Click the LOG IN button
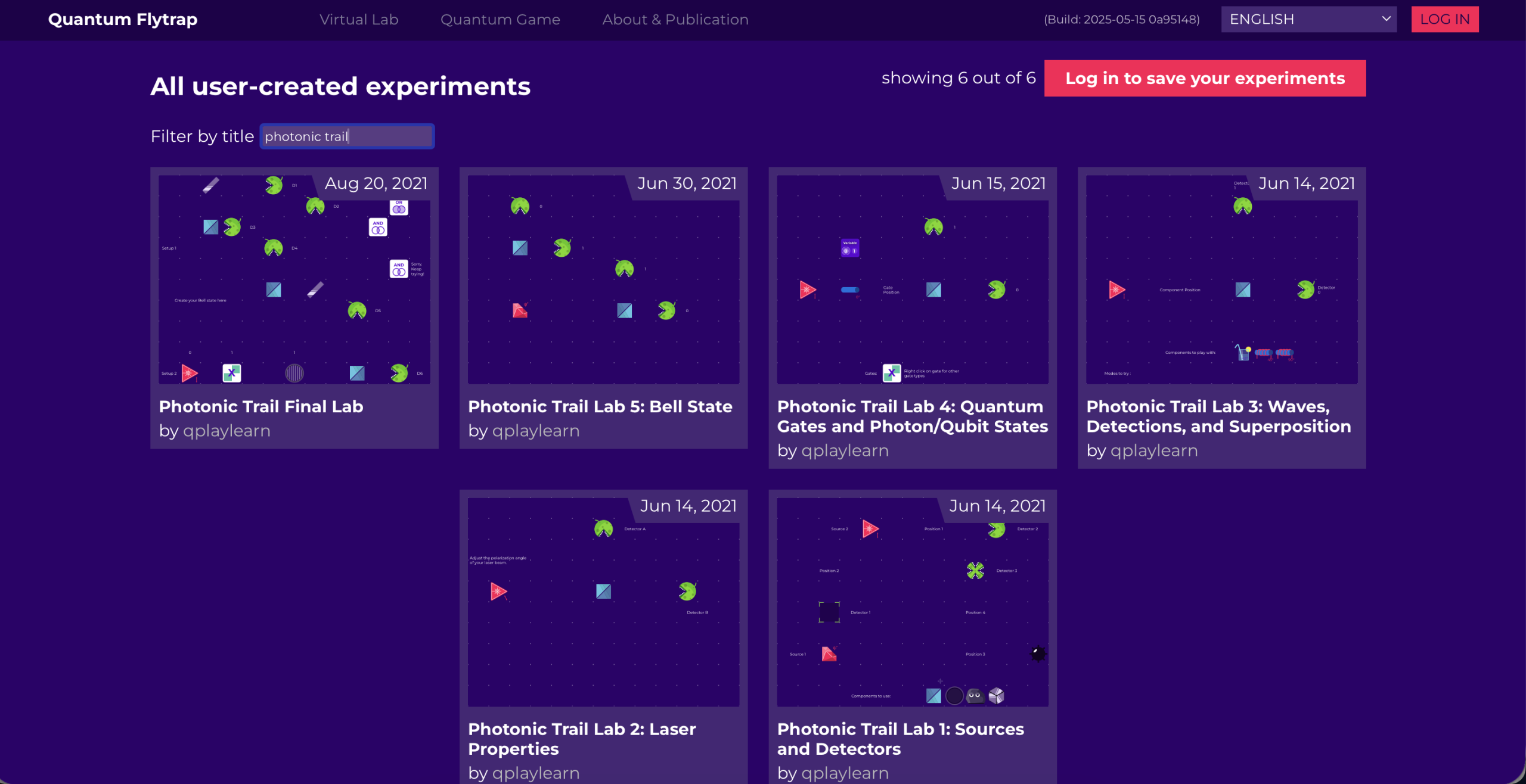Viewport: 1526px width, 784px height. point(1444,19)
